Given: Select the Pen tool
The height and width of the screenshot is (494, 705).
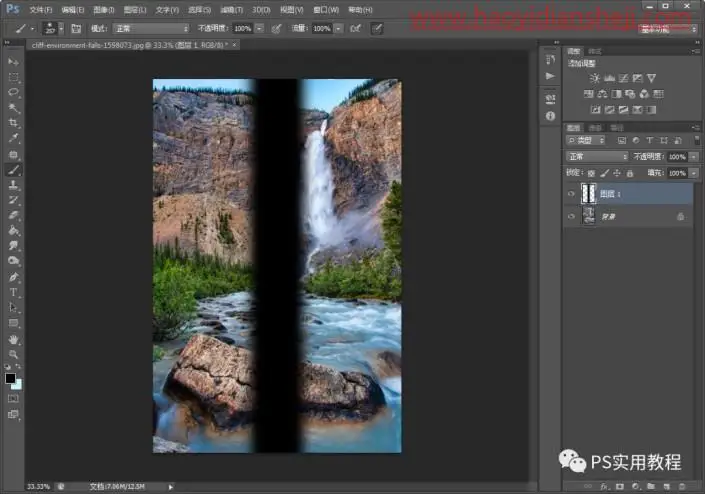Looking at the screenshot, I should pos(13,277).
